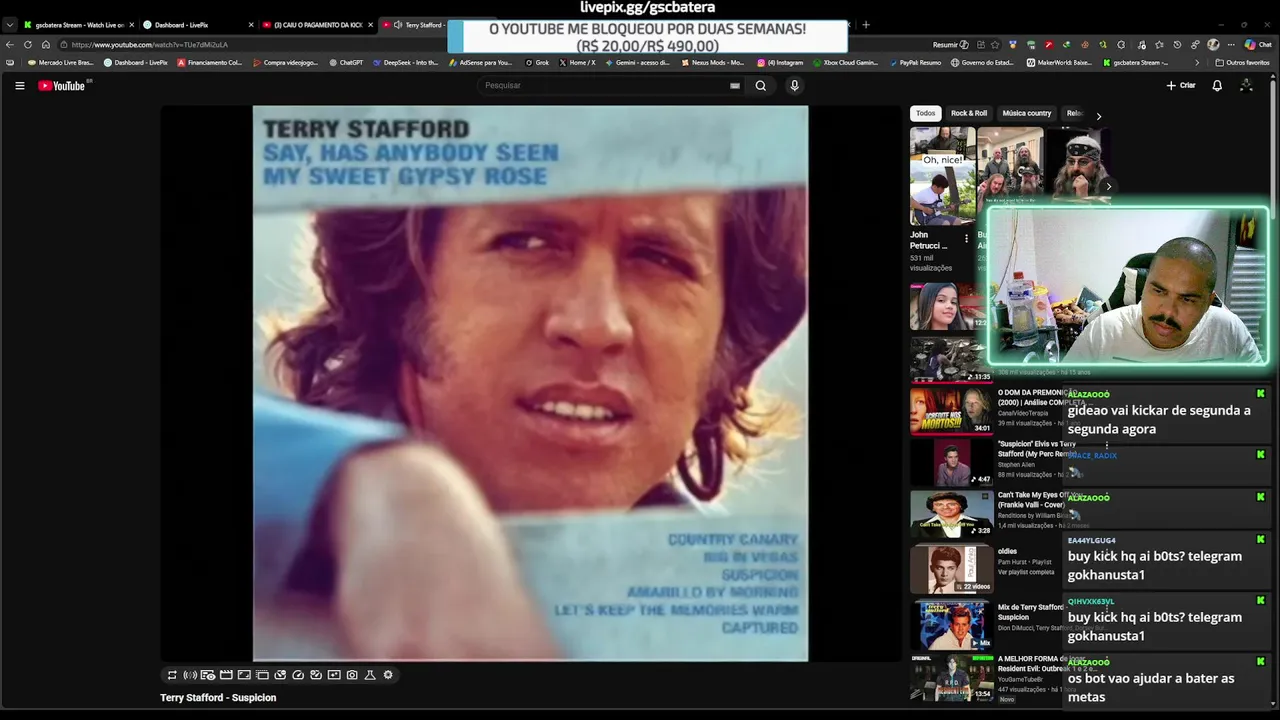Open the Instagram bookmark
This screenshot has height=720, width=1280.
pyautogui.click(x=780, y=63)
